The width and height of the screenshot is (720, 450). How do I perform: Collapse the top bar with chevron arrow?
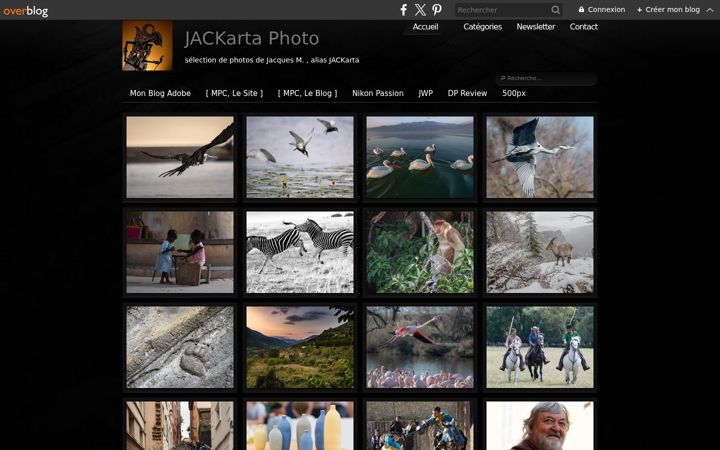710,10
